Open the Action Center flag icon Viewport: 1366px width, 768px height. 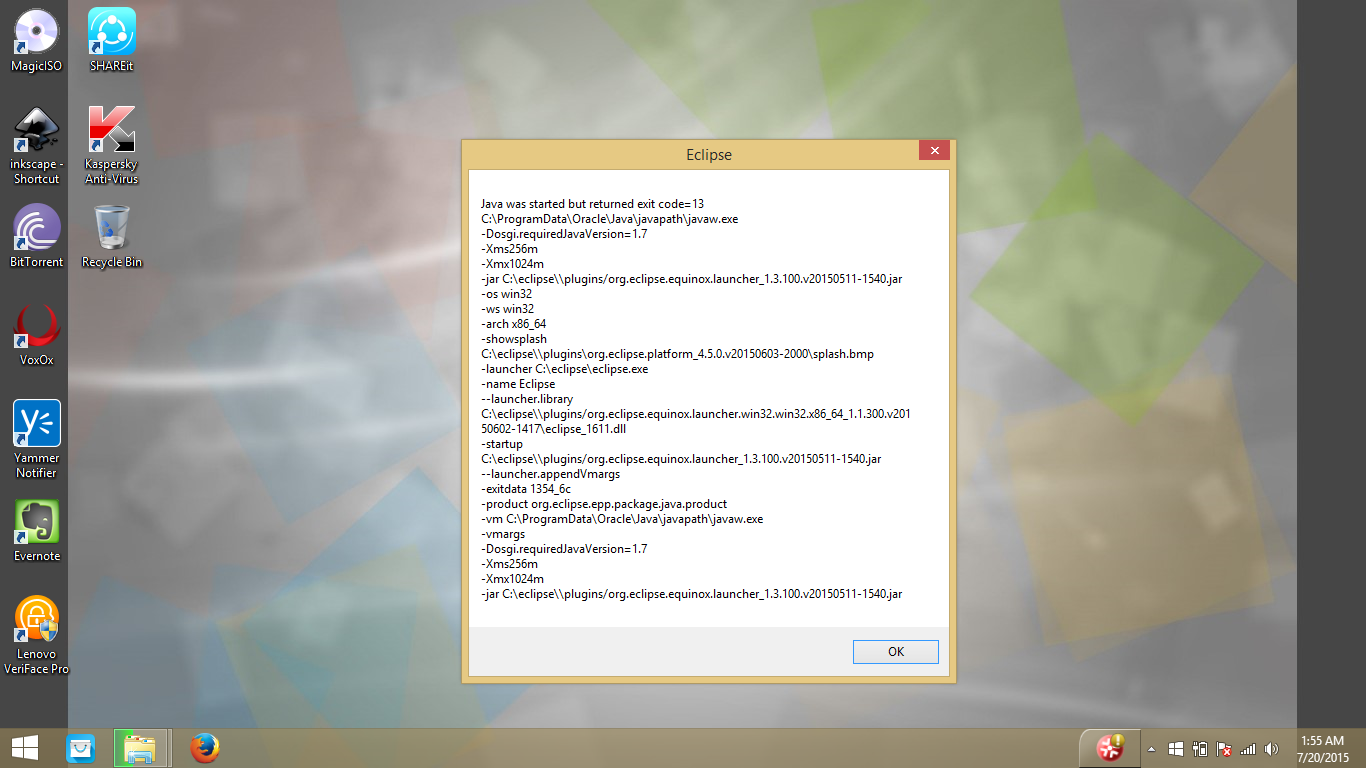point(1223,749)
